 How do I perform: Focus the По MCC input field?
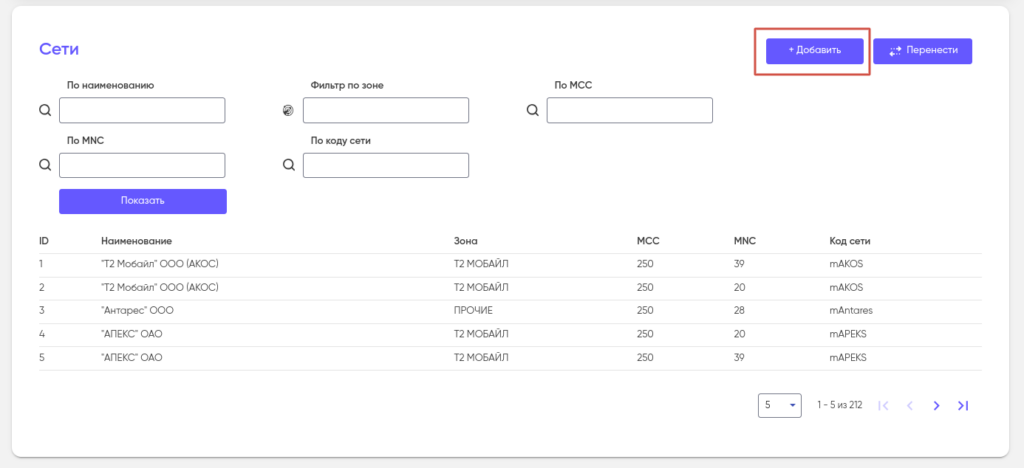pyautogui.click(x=630, y=110)
